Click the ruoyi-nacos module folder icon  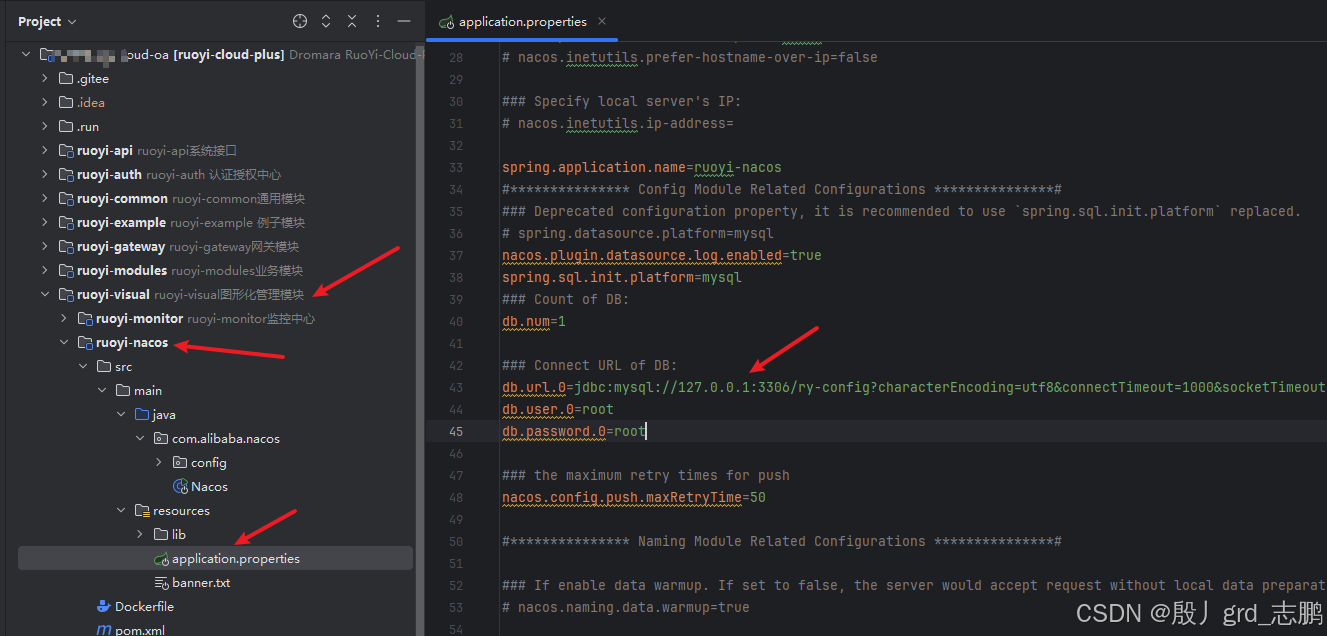(x=85, y=342)
